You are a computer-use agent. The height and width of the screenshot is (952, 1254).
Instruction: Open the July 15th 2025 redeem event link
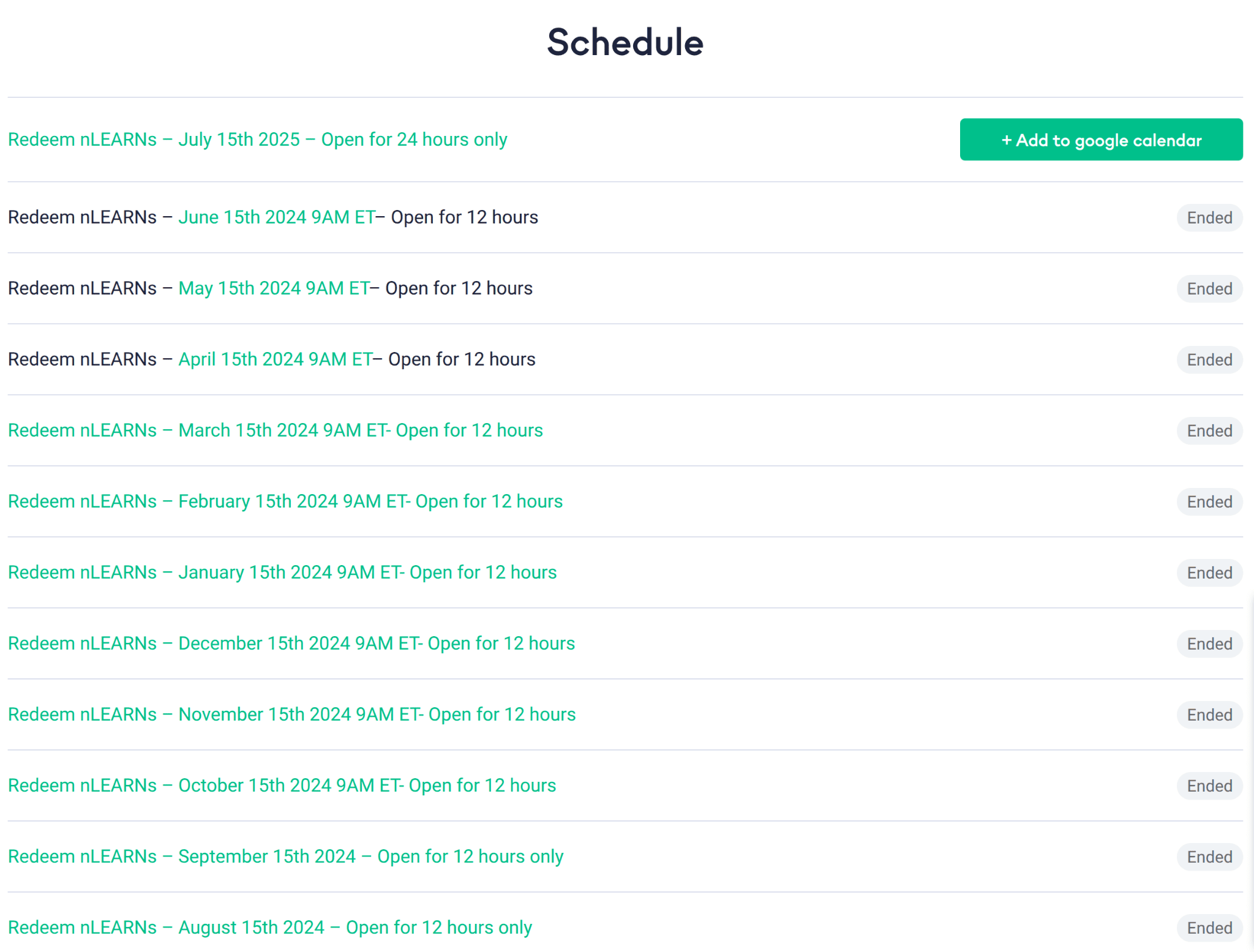click(258, 140)
